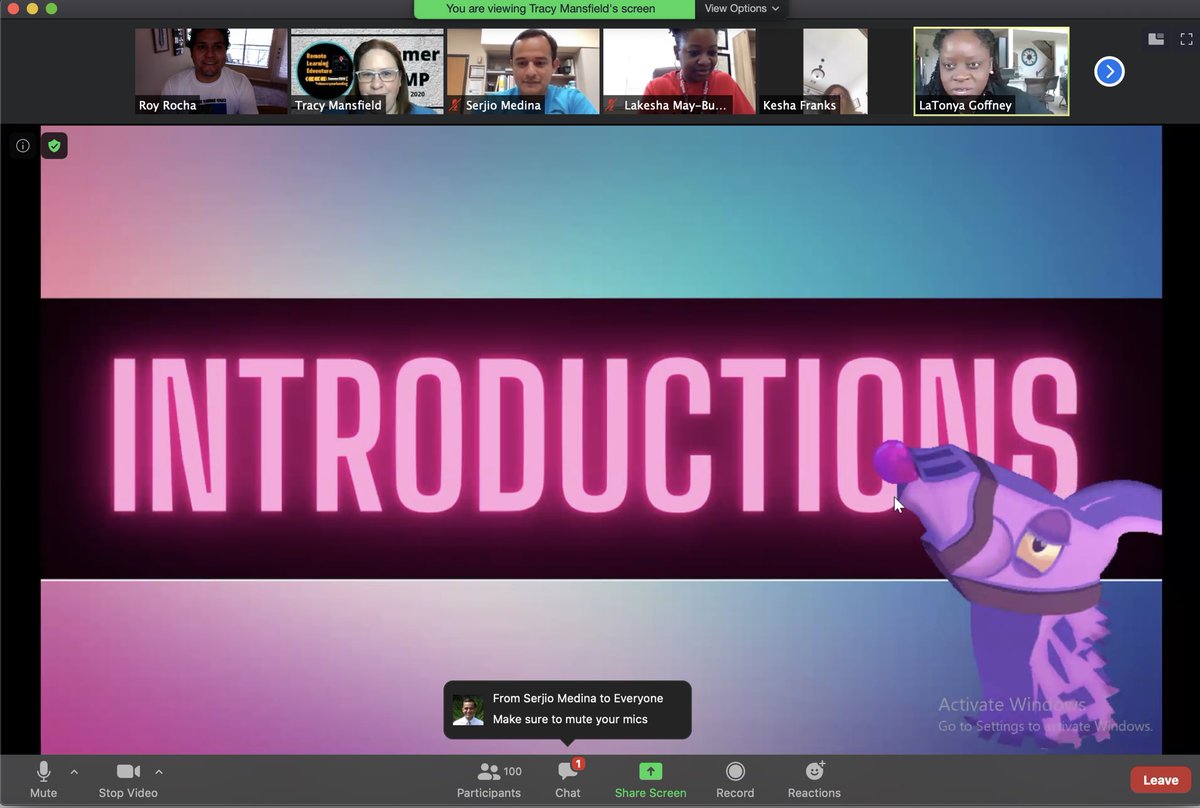1200x808 pixels.
Task: Show next page of video thumbnails
Action: [1109, 71]
